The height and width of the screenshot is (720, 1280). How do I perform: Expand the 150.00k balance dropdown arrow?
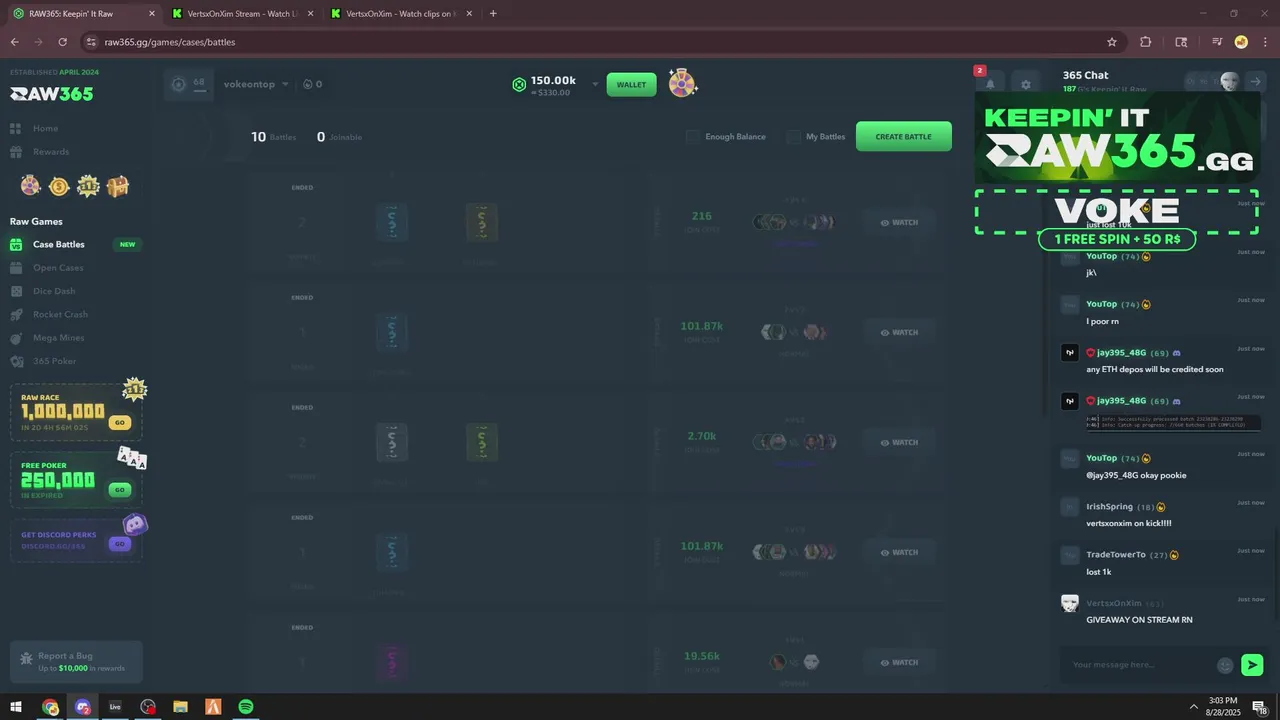tap(595, 84)
